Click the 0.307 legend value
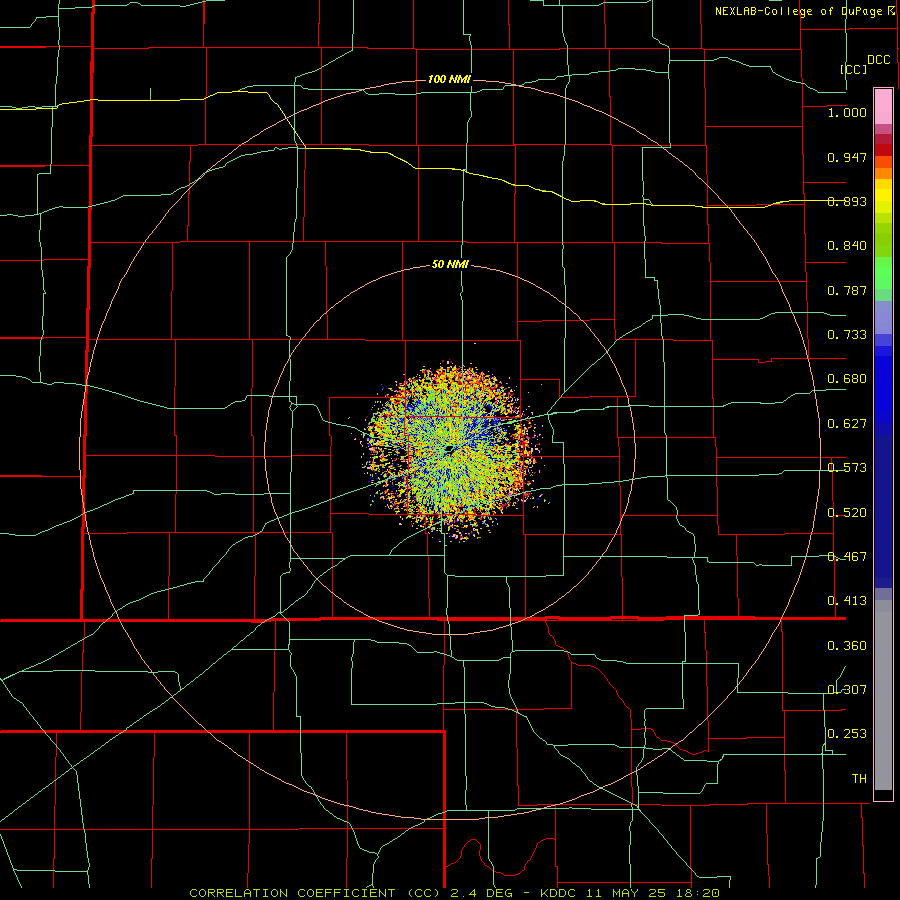Screen dimensions: 900x900 847,690
